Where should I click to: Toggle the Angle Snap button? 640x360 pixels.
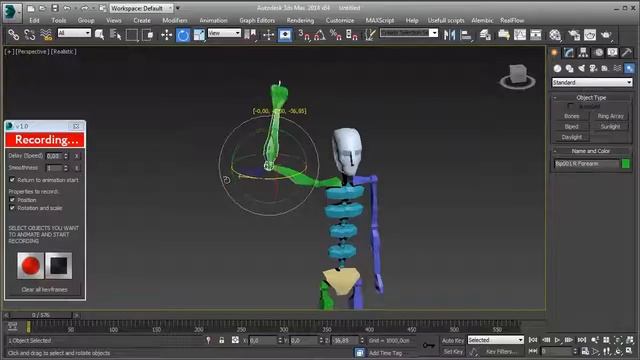[320, 35]
